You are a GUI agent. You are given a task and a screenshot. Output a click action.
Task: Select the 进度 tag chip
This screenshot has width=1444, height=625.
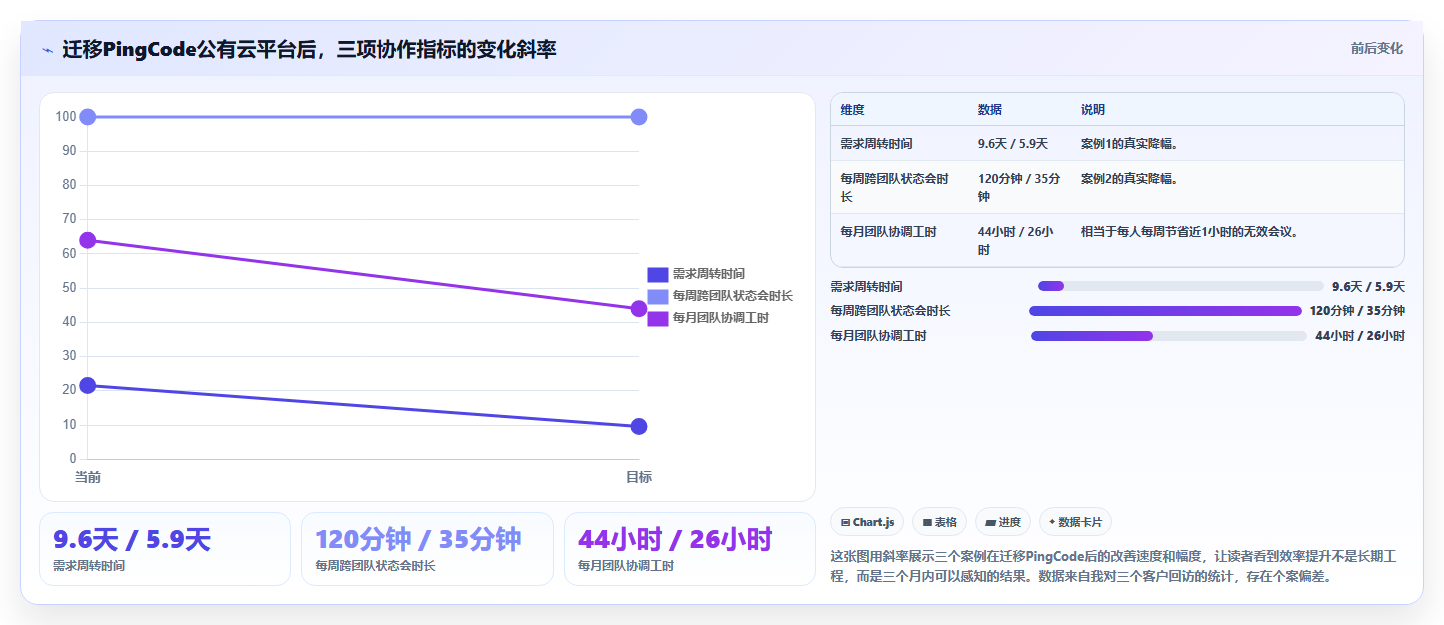pos(1002,522)
